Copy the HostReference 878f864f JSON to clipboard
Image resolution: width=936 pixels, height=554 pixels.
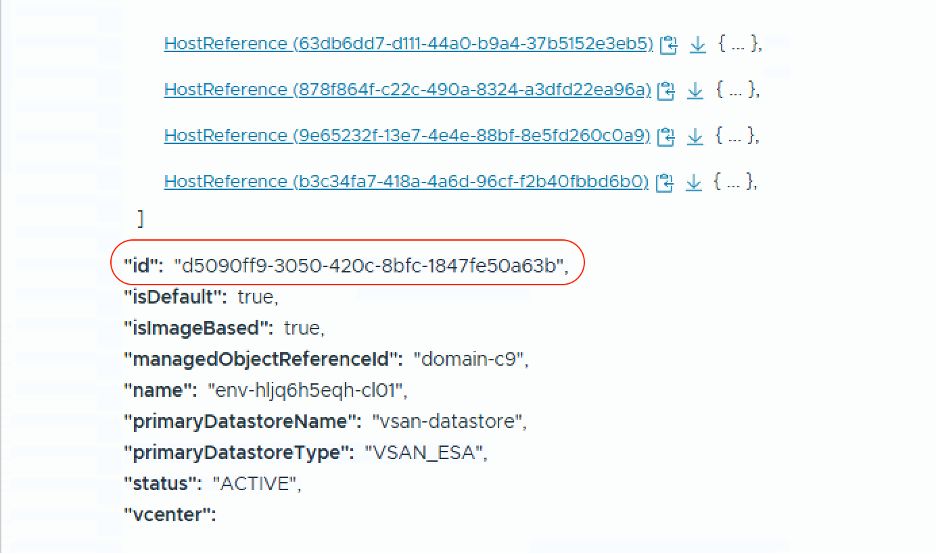(667, 90)
